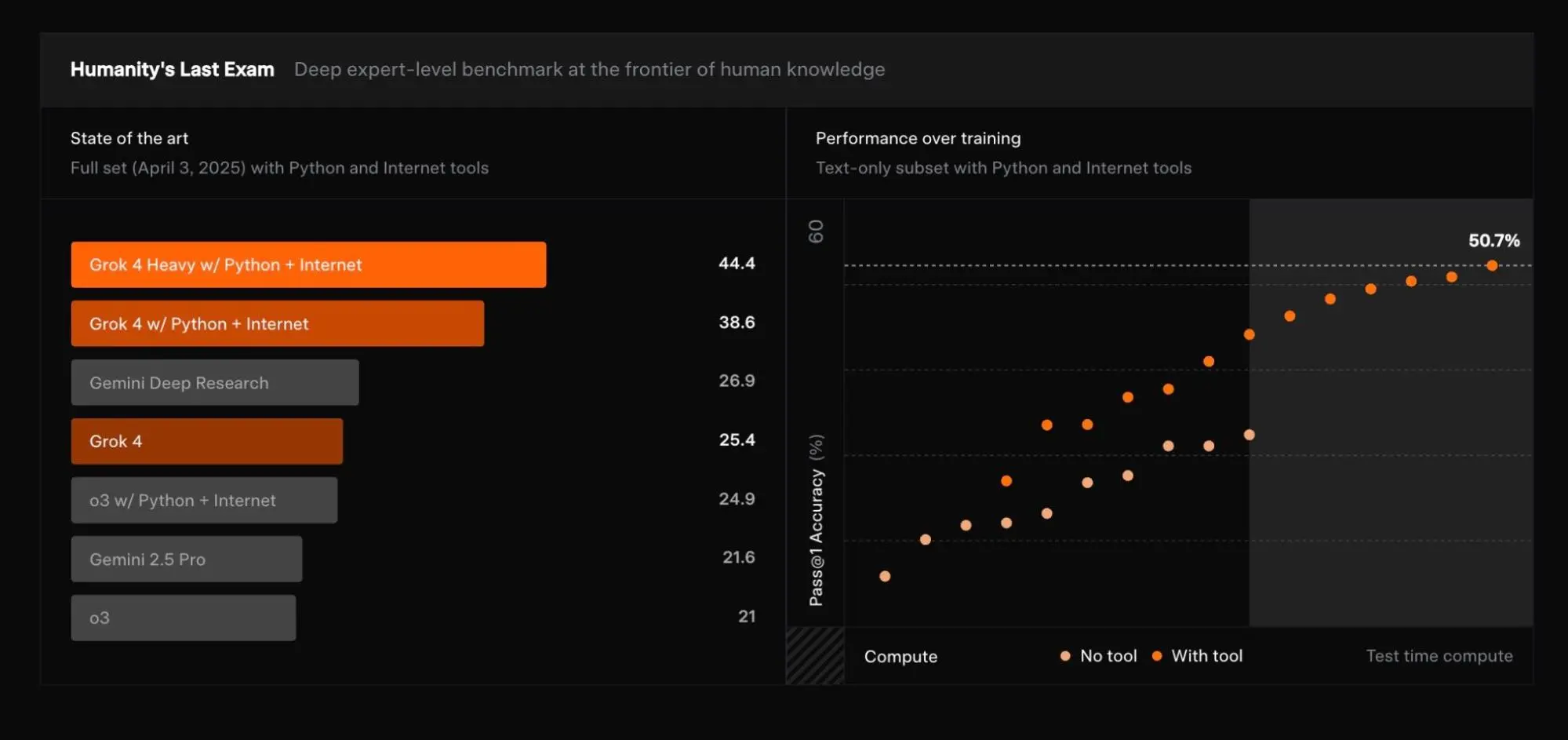Click the With tool legend label
Screen dimensions: 1568x740
(x=1207, y=656)
